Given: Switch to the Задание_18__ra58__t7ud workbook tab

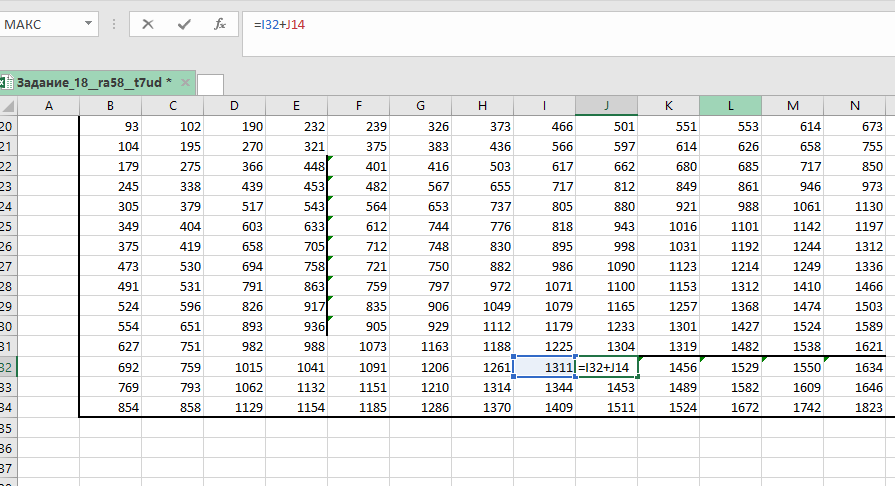Looking at the screenshot, I should click(90, 83).
